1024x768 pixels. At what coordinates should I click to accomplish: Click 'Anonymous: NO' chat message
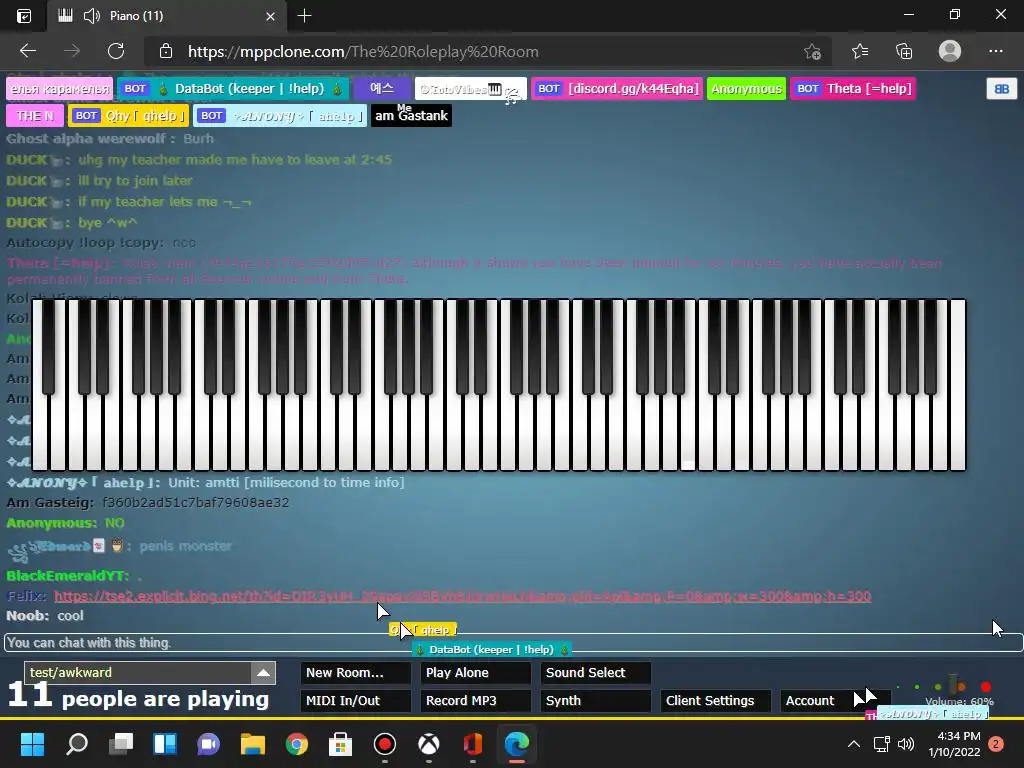click(x=65, y=523)
